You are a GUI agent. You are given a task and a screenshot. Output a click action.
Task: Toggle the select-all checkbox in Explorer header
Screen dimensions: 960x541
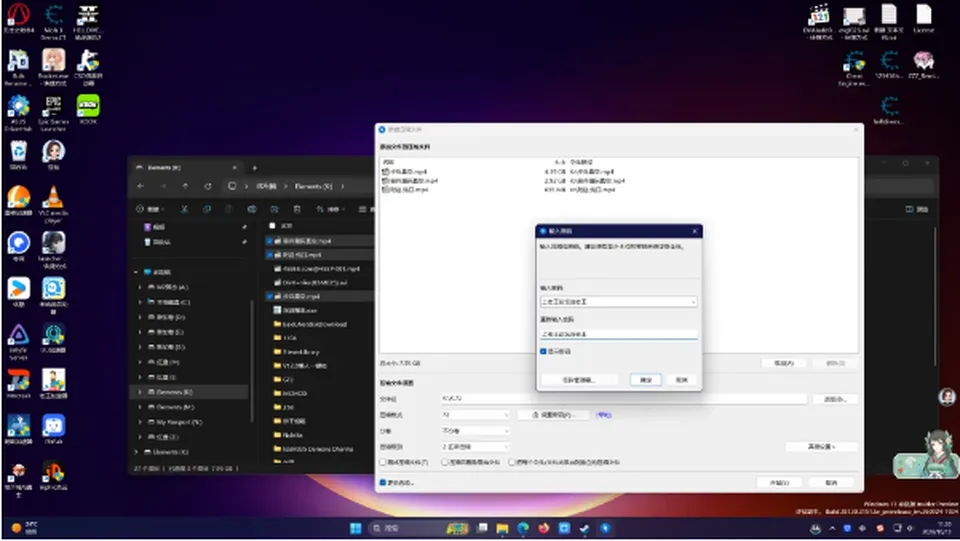pyautogui.click(x=272, y=226)
